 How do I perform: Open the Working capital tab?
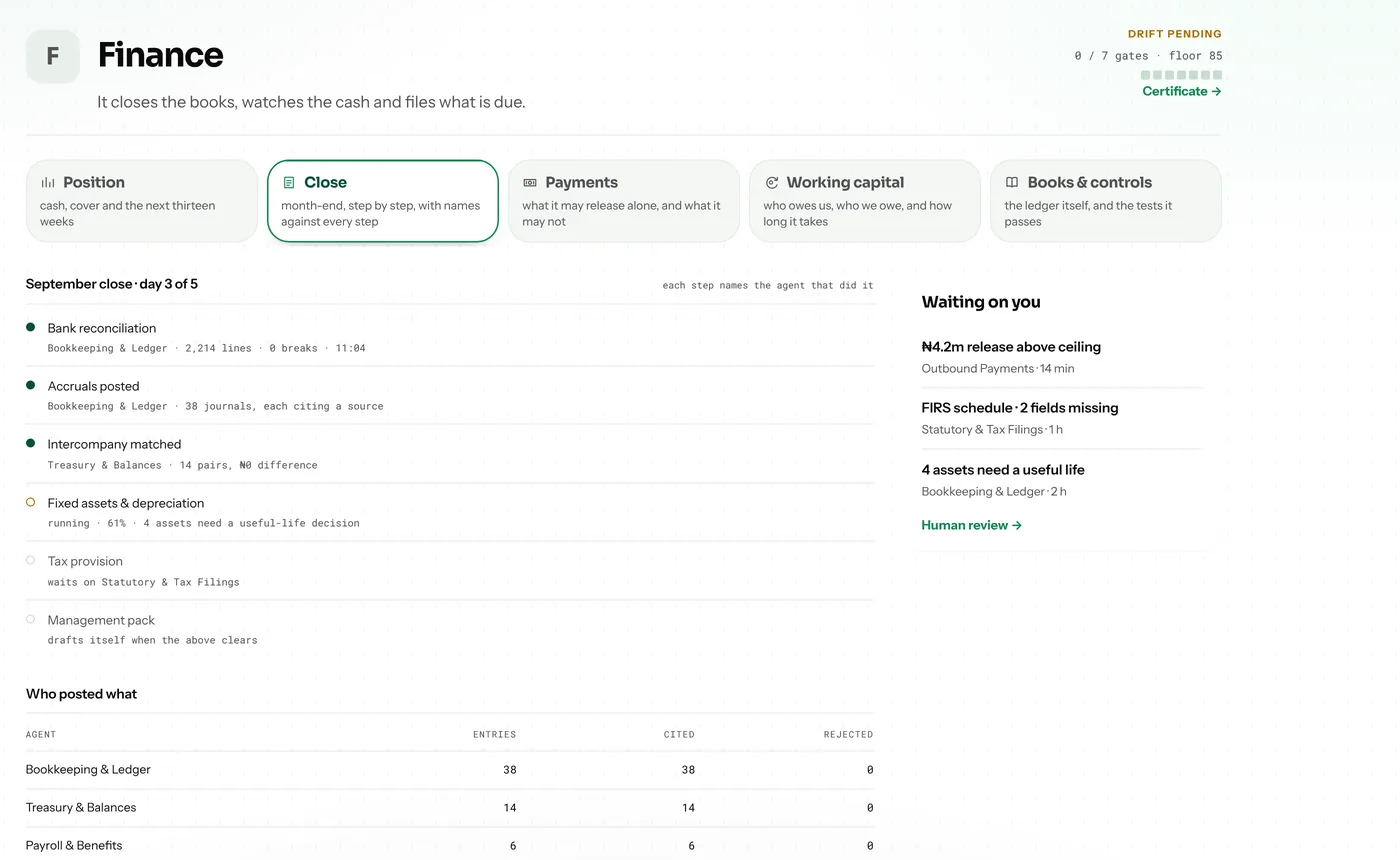click(865, 201)
